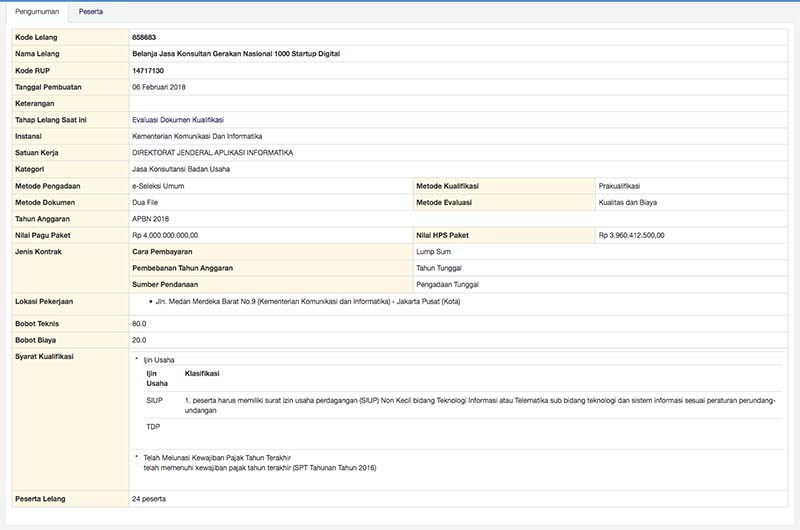
Task: Click the Kode RUP number 14717130
Action: 148,71
